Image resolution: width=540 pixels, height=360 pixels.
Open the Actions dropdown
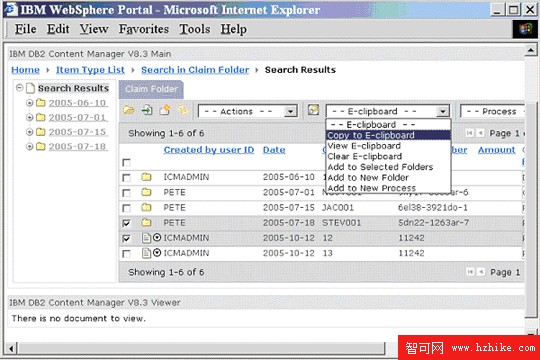(248, 111)
